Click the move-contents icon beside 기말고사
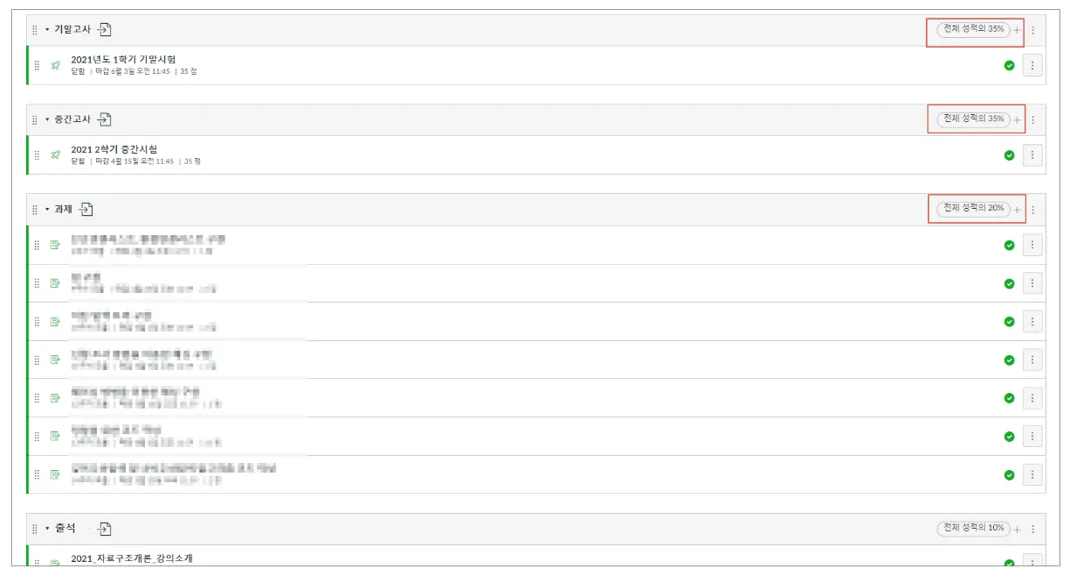 [104, 30]
